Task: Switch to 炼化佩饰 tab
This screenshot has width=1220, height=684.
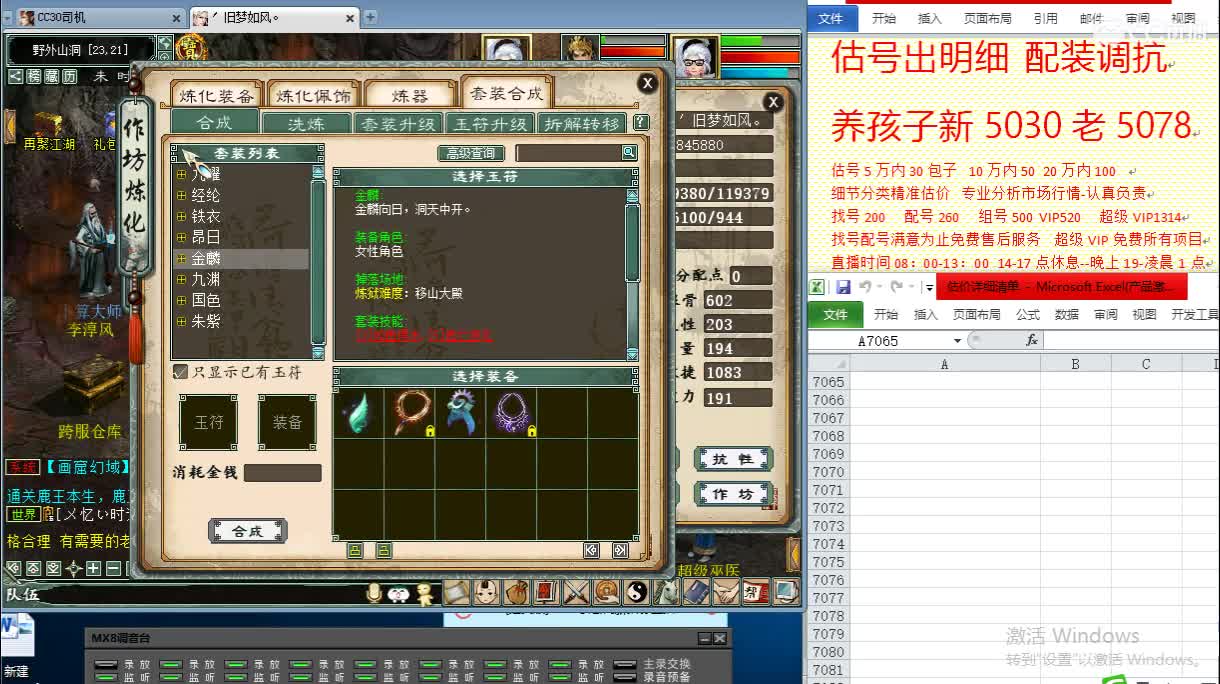Action: pyautogui.click(x=313, y=96)
